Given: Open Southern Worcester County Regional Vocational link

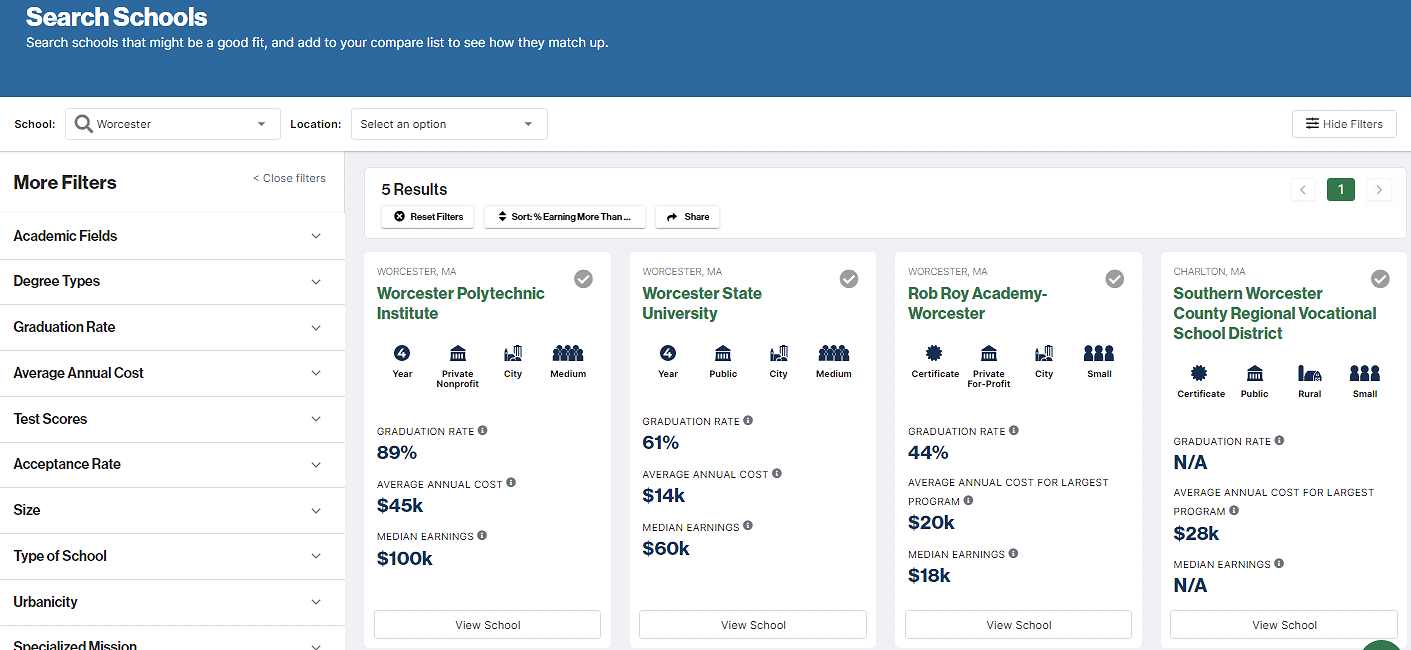Looking at the screenshot, I should point(1274,313).
